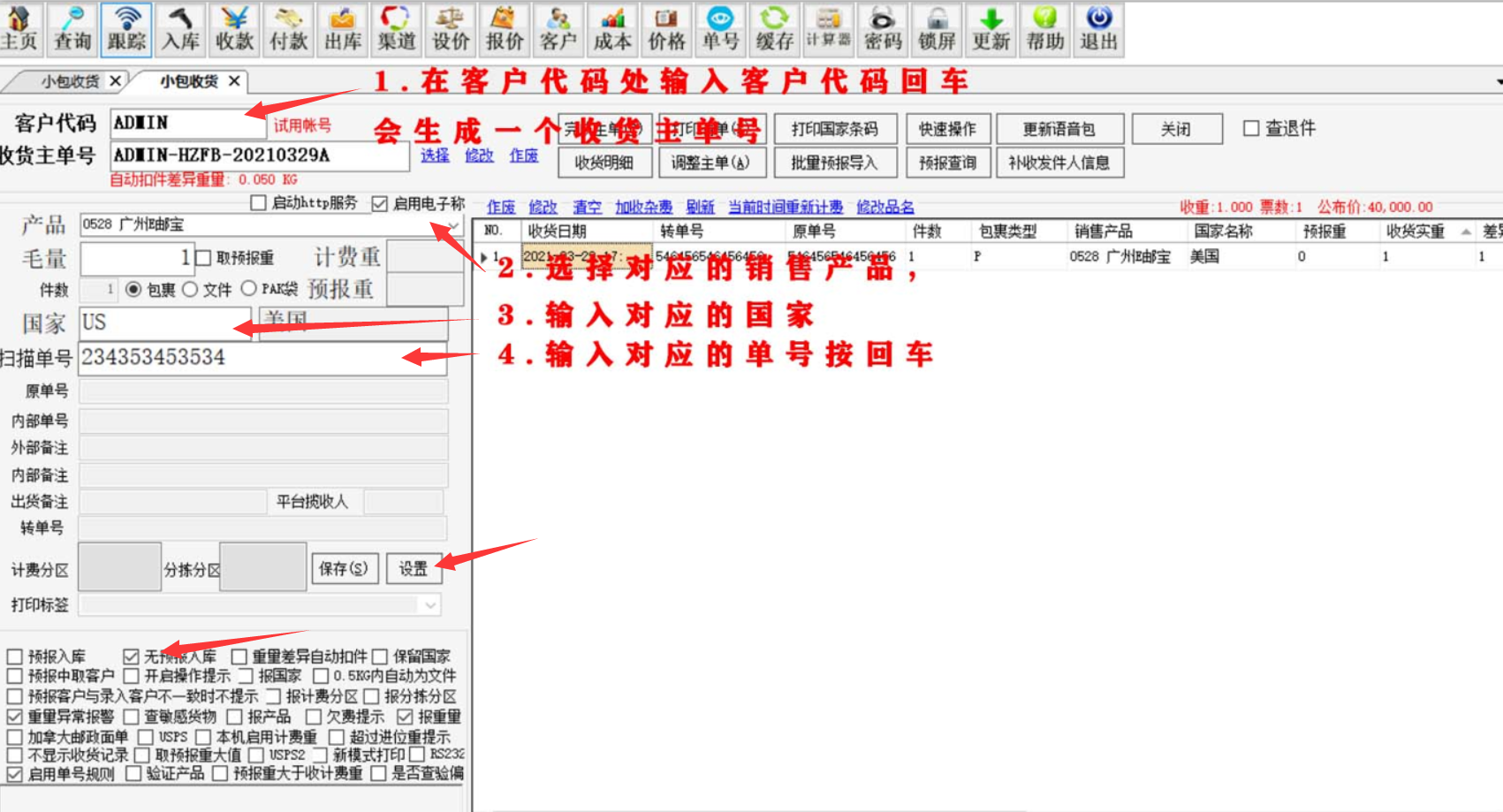Sort by 收货实重 column header arrow
1503x812 pixels.
[x=1466, y=232]
